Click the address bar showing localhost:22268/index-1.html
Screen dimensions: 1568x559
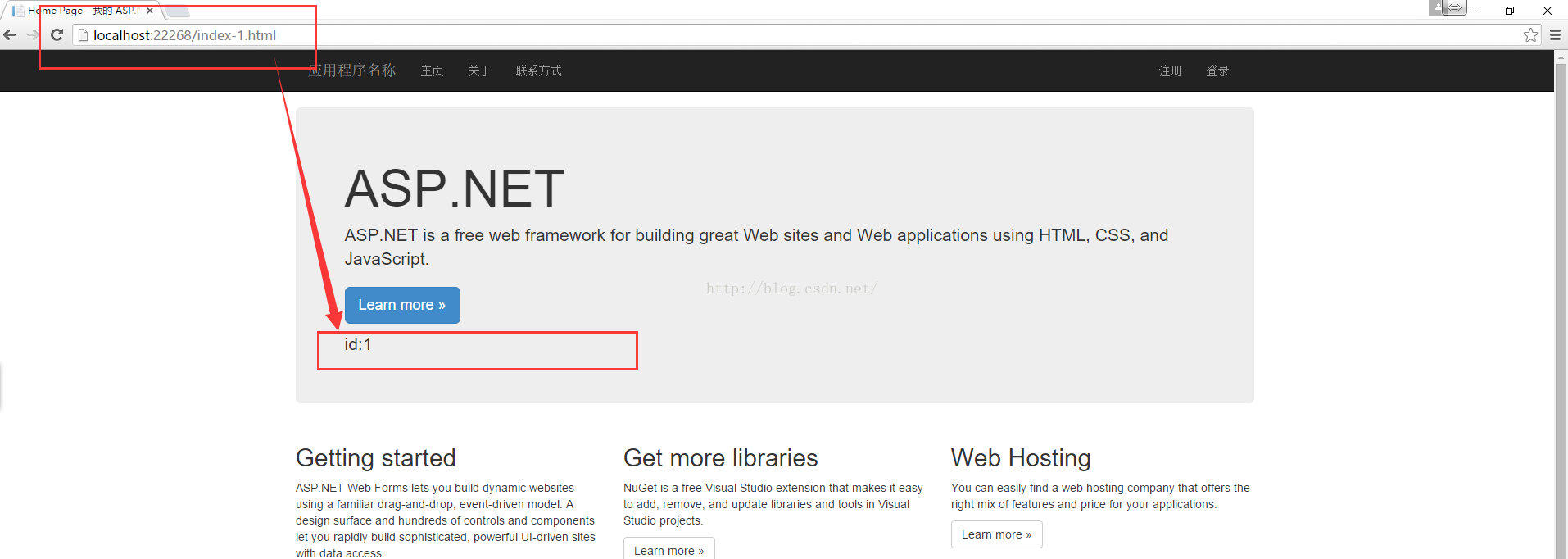click(x=807, y=35)
